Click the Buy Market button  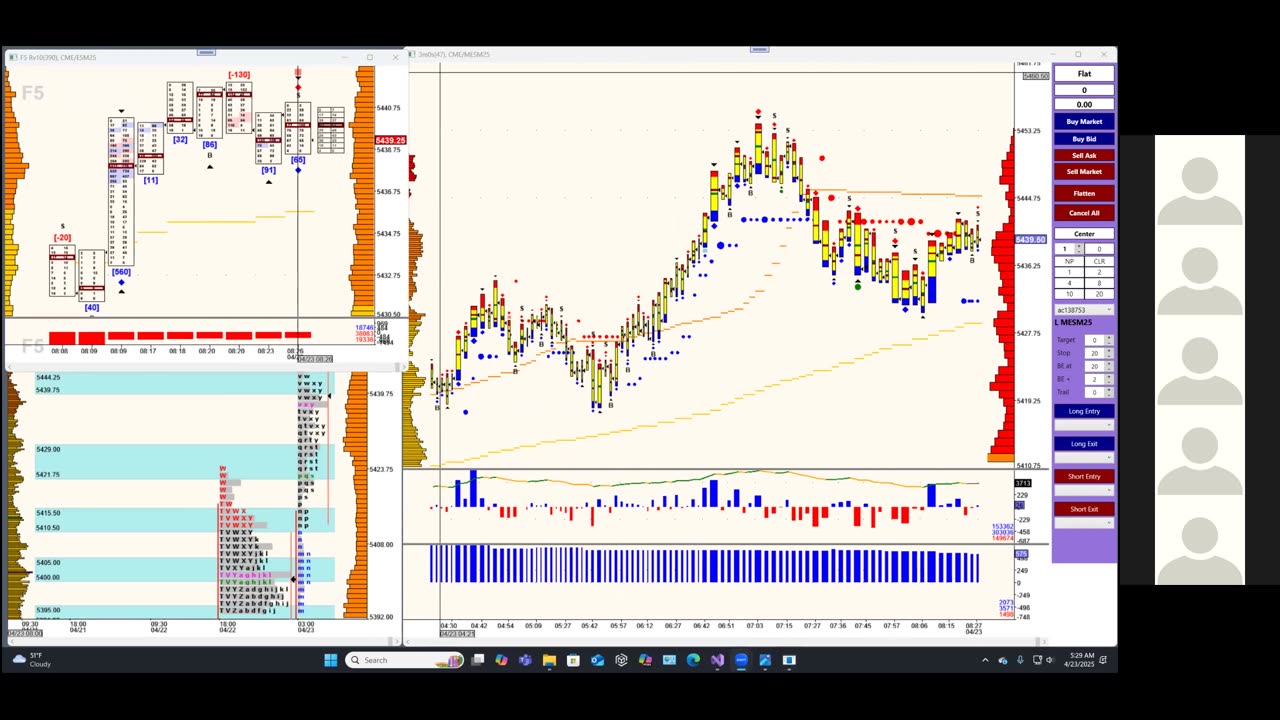pyautogui.click(x=1084, y=122)
